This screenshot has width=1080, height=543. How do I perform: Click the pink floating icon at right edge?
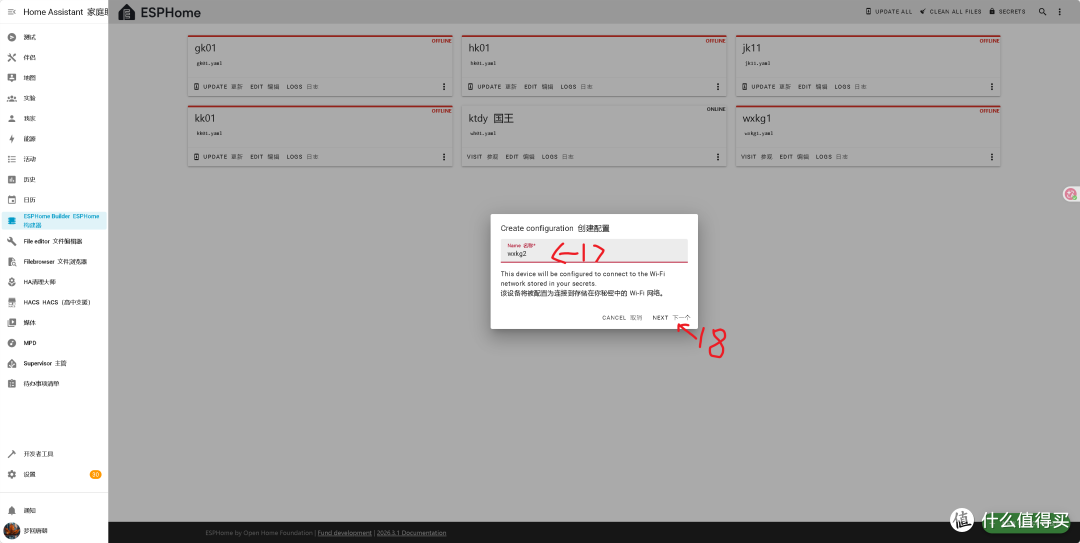tap(1070, 194)
